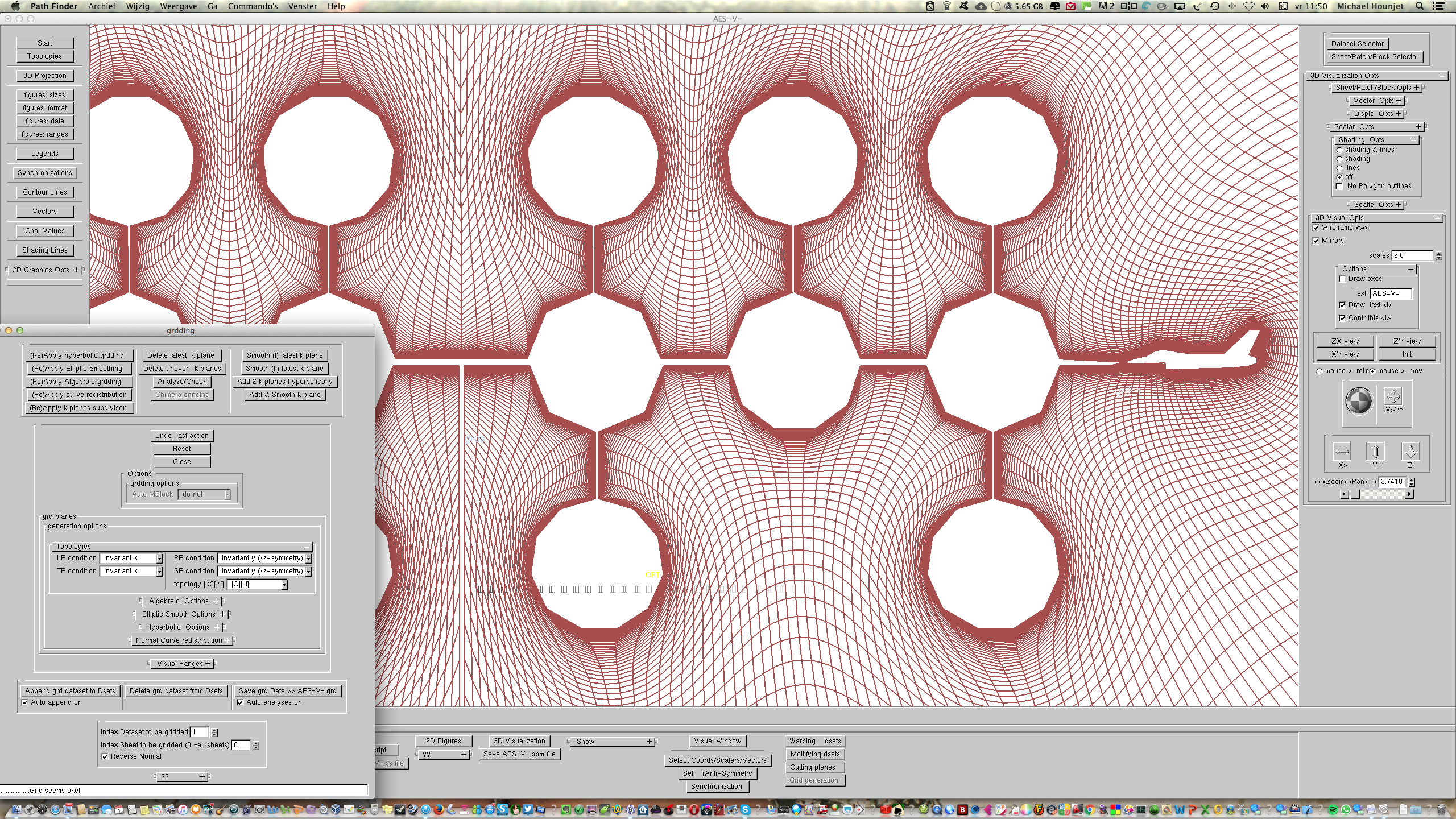Open the Commando's menu

pos(253,6)
